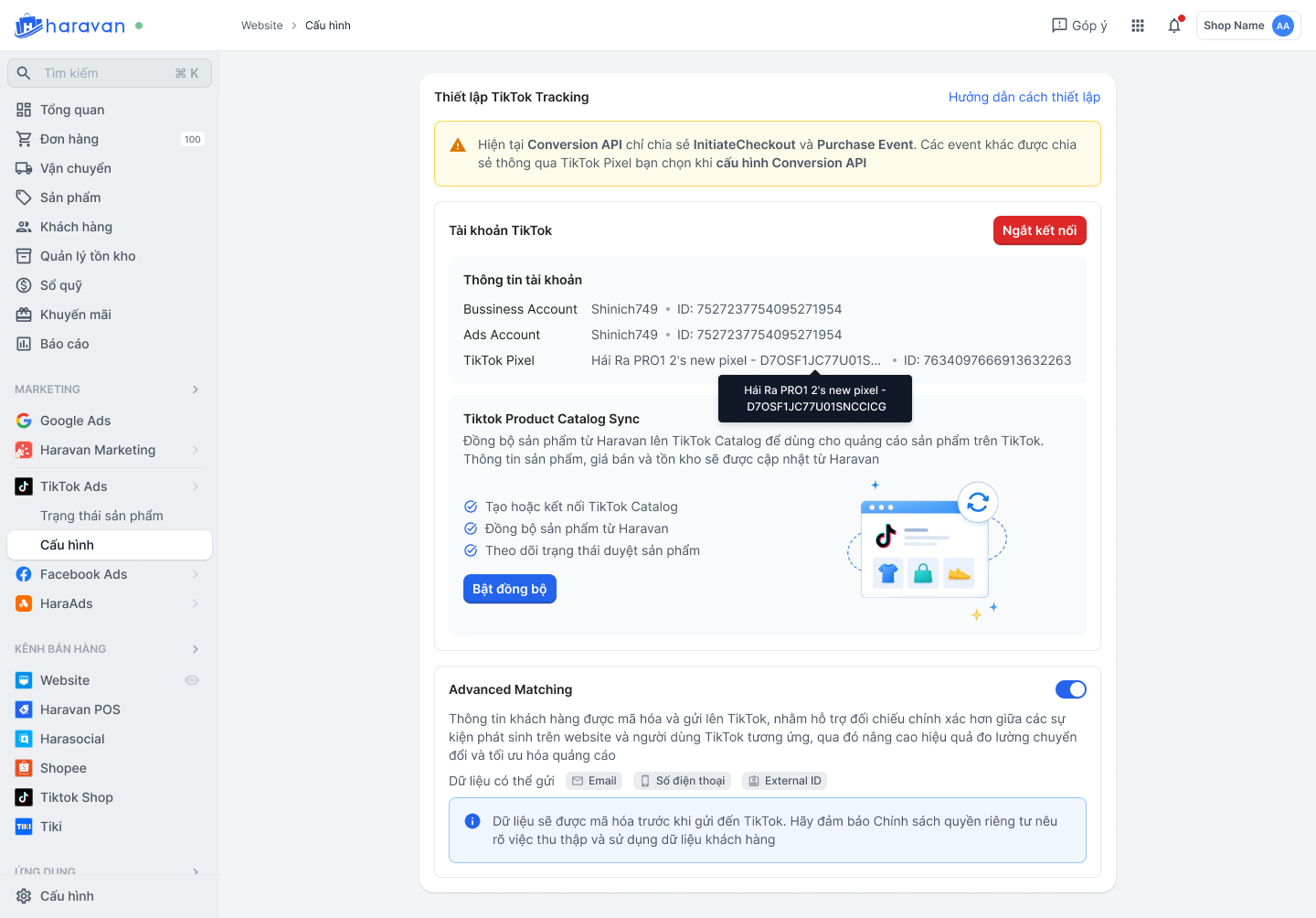1316x918 pixels.
Task: Click the Tiki logo icon
Action: 24,827
